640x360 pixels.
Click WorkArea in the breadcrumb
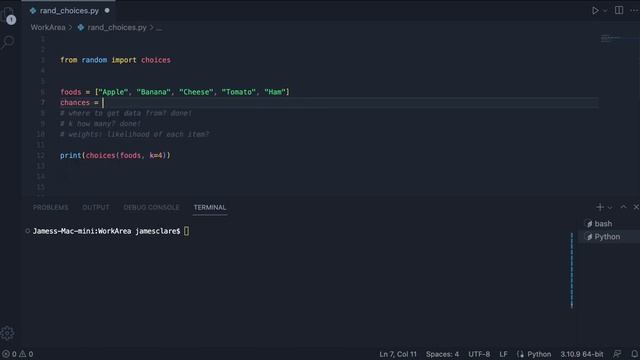(x=48, y=28)
